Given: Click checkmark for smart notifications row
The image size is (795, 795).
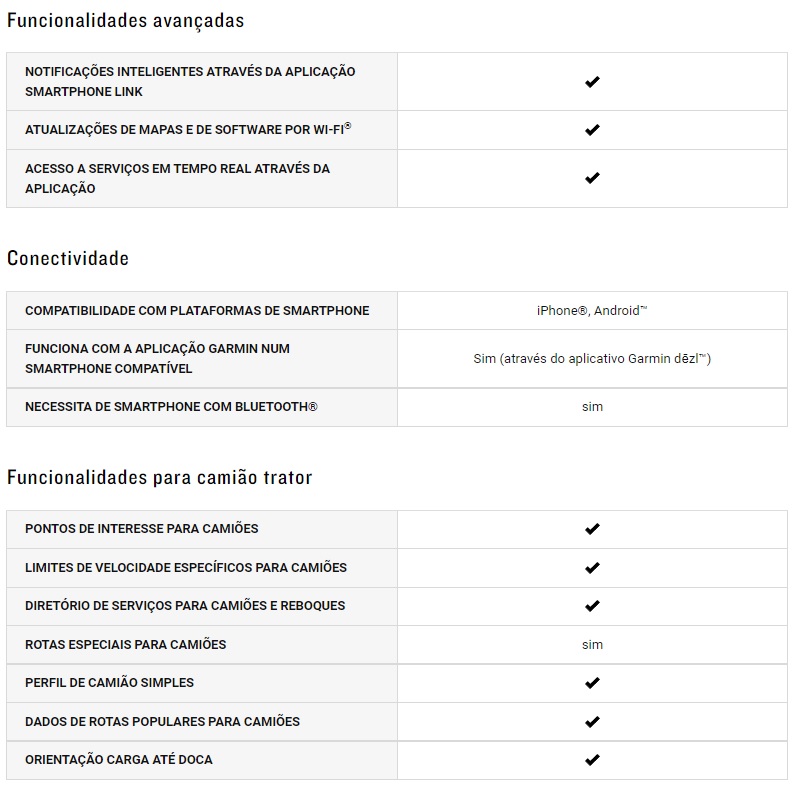Looking at the screenshot, I should point(592,82).
